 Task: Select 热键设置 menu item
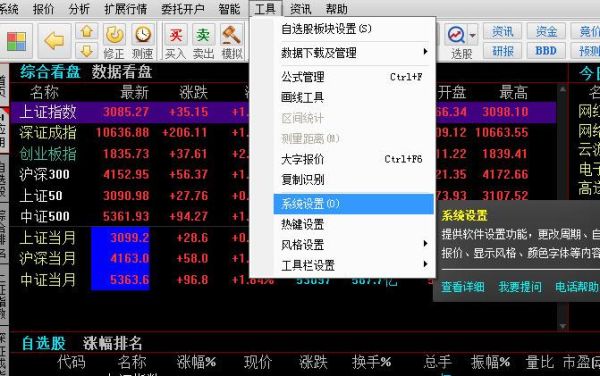click(354, 224)
